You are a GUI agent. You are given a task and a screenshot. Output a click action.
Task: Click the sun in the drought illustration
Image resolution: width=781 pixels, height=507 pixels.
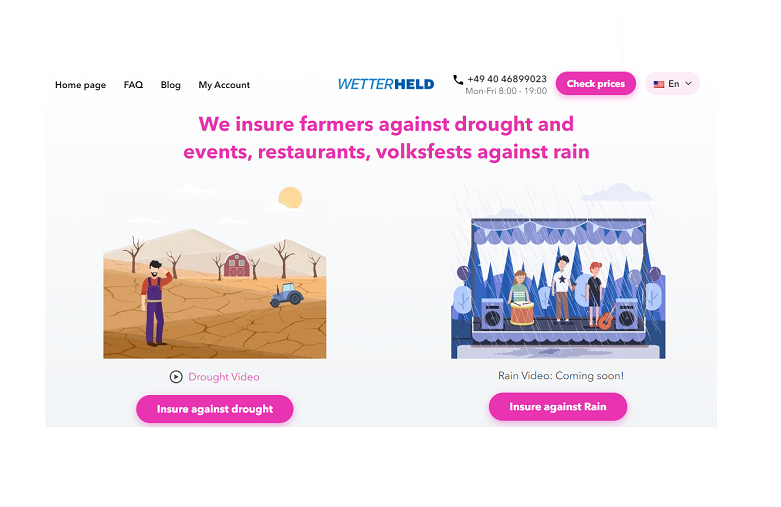coord(290,198)
